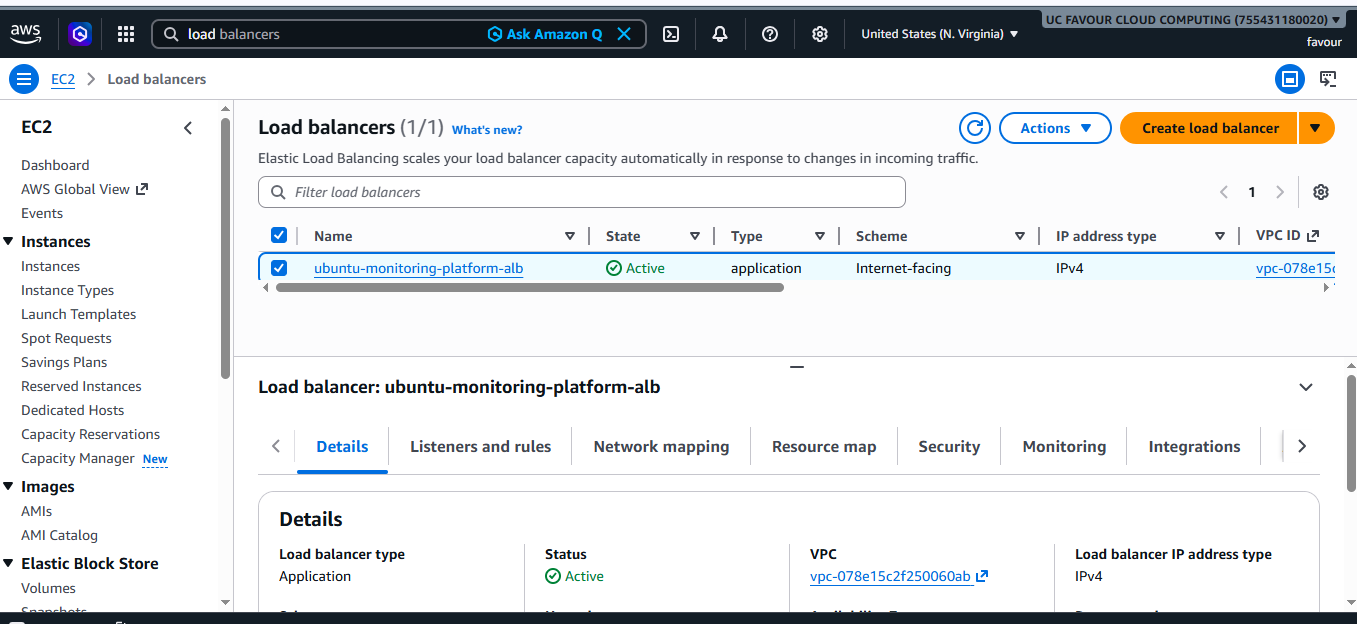Switch to the Security tab
The height and width of the screenshot is (624, 1357).
(x=949, y=447)
